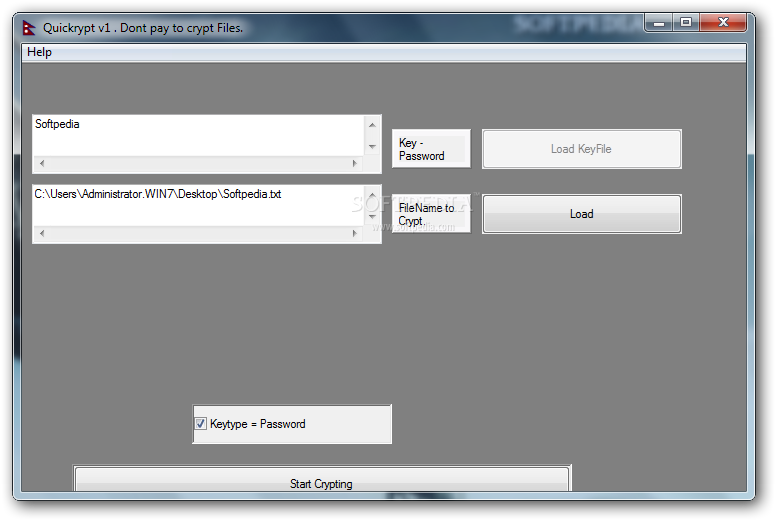776x521 pixels.
Task: Click up arrow in file path field scrollbar
Action: (x=373, y=194)
